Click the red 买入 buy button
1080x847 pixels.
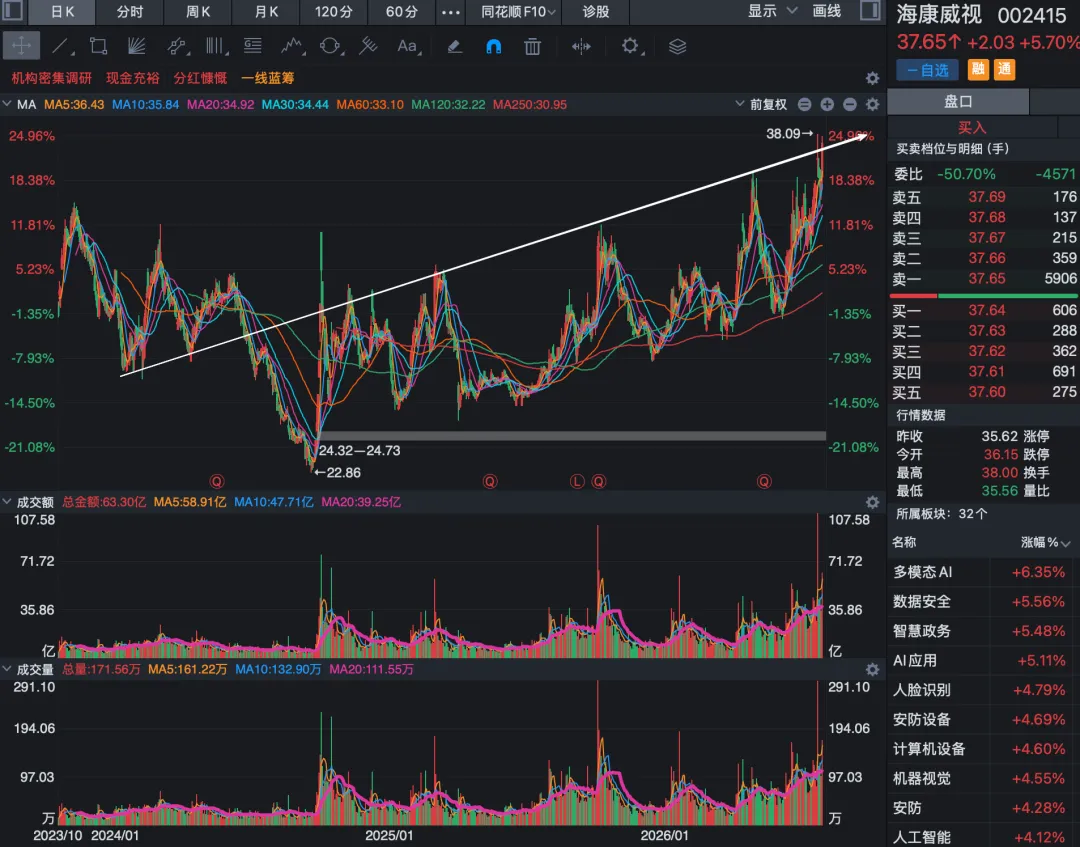(972, 127)
